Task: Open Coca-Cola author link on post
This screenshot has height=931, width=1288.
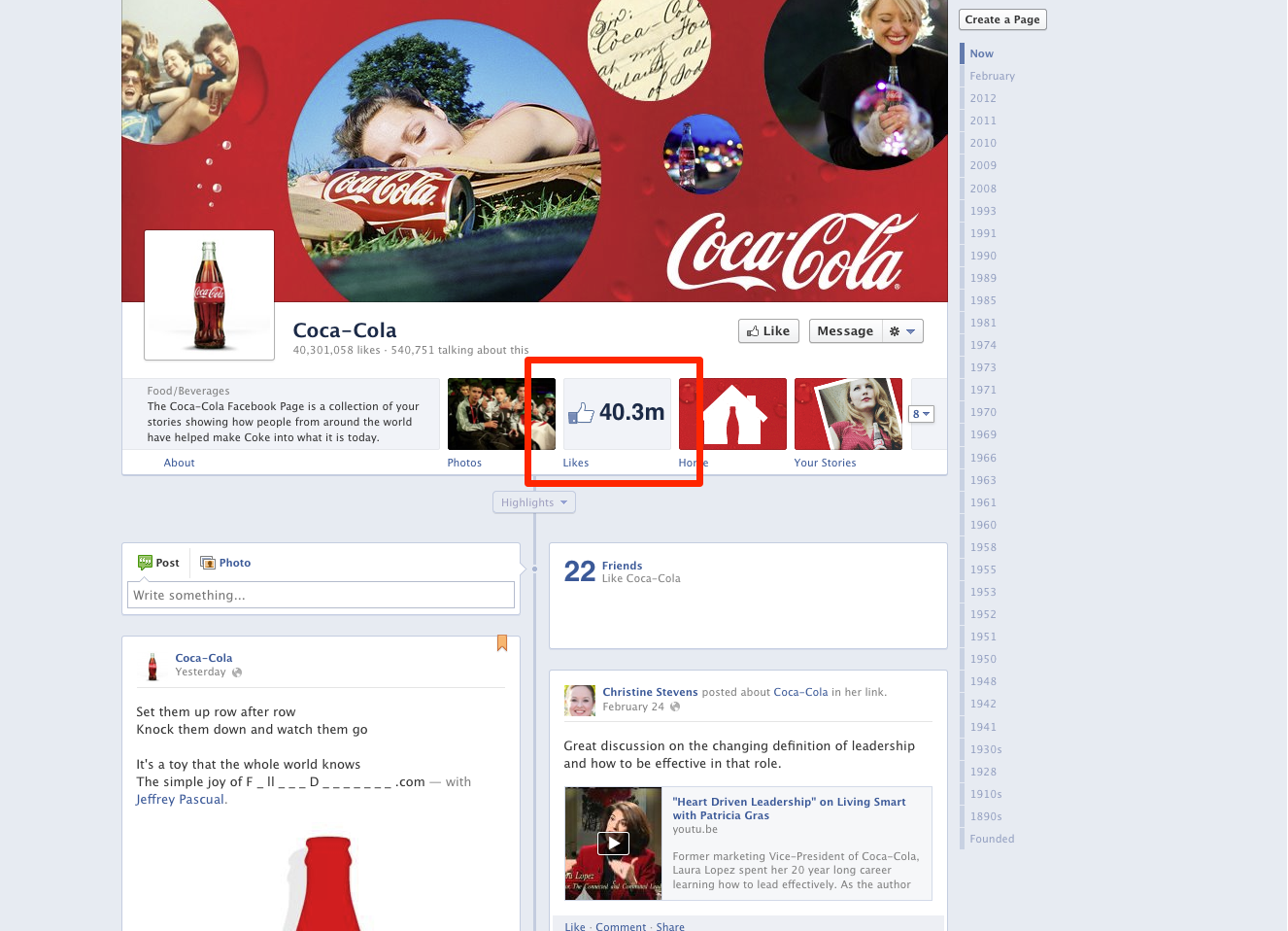Action: (204, 658)
